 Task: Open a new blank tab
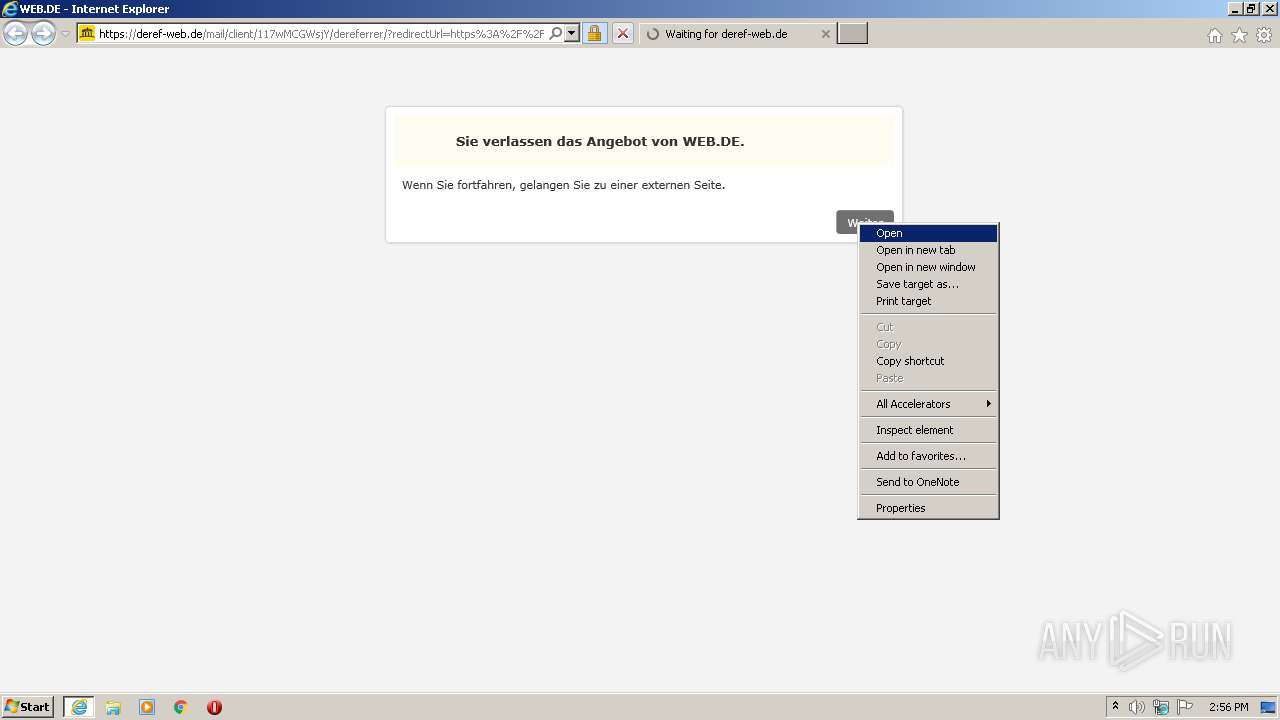click(852, 34)
